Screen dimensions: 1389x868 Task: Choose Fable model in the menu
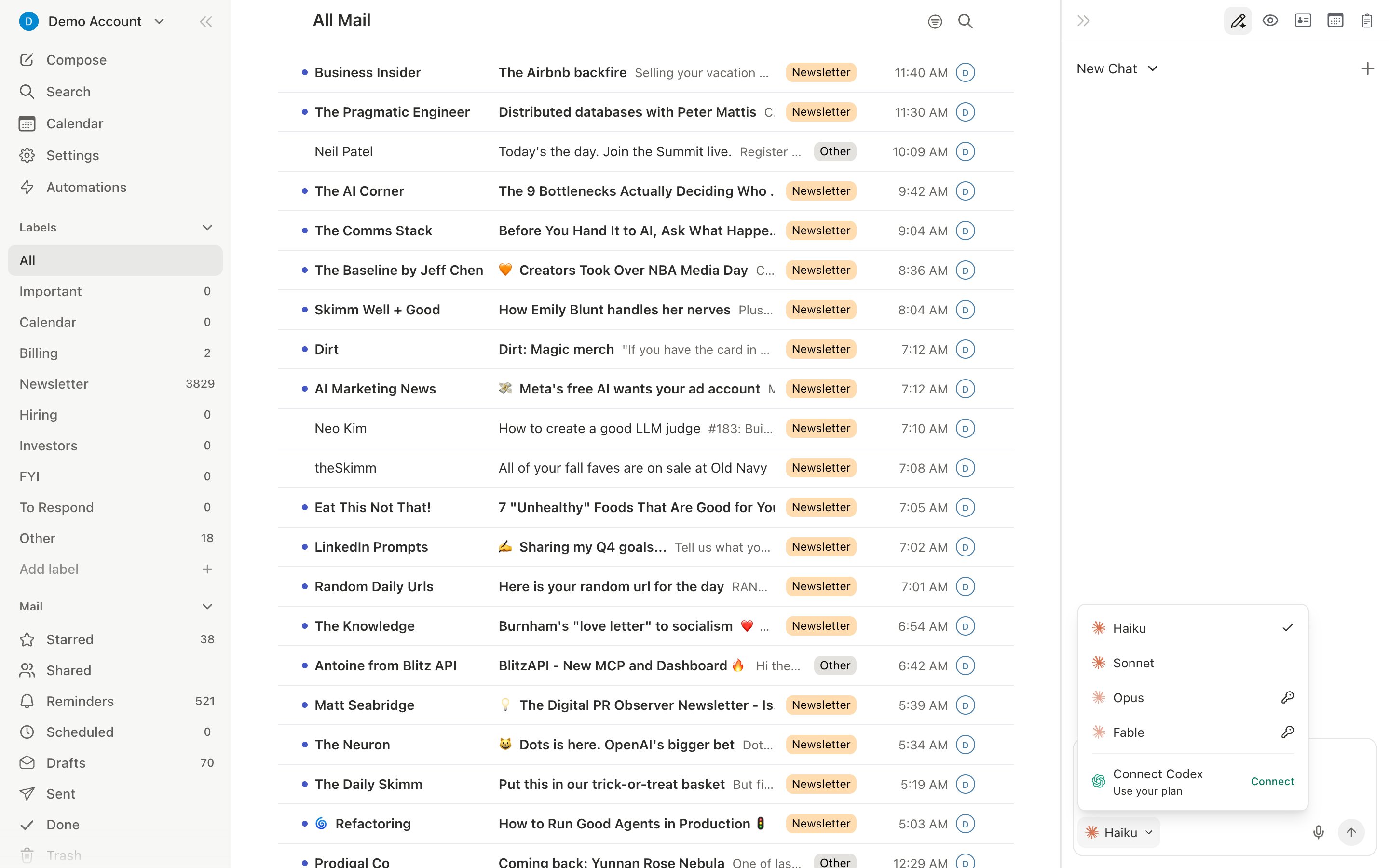point(1193,732)
